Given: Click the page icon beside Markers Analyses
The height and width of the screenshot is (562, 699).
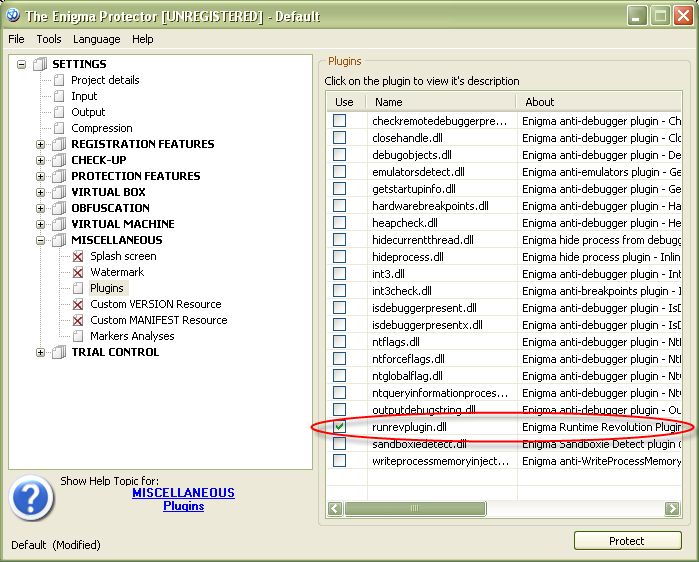Looking at the screenshot, I should coord(78,336).
